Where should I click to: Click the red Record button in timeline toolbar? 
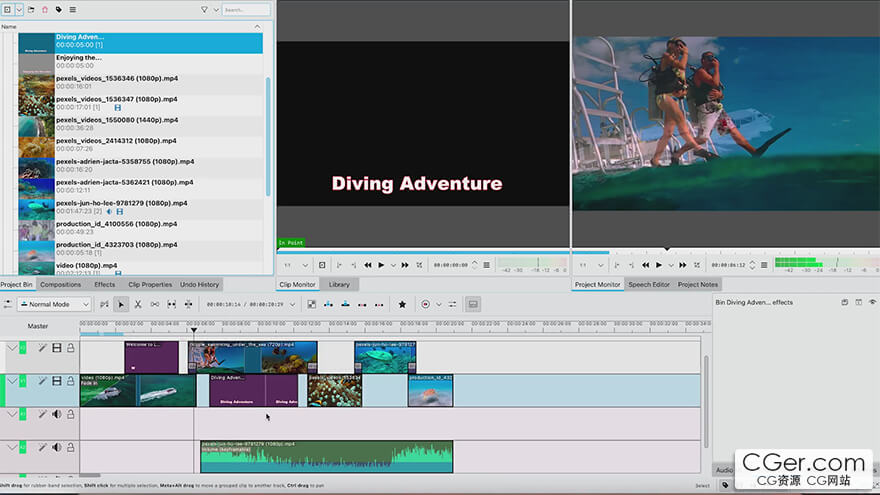[x=425, y=304]
